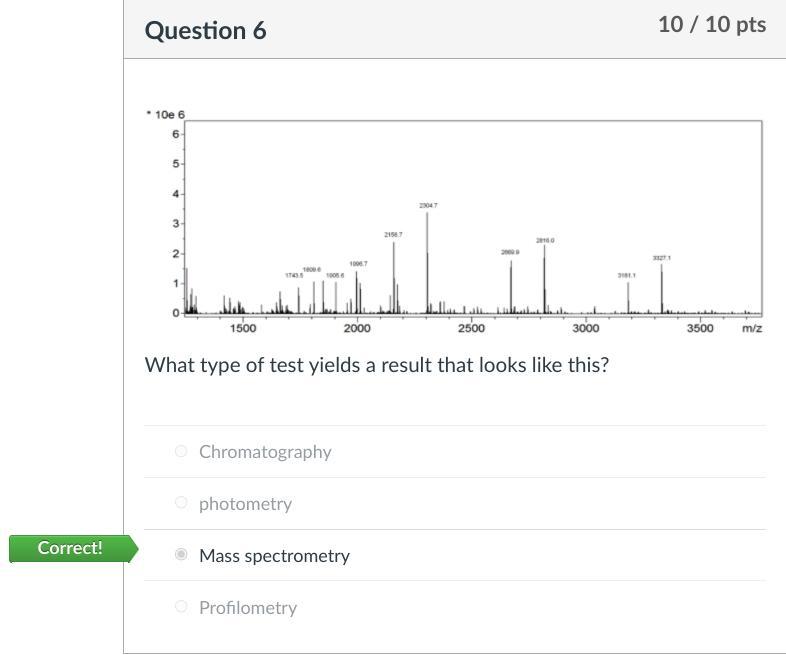Click the peak labeled 2669.9
The width and height of the screenshot is (786, 655).
510,283
